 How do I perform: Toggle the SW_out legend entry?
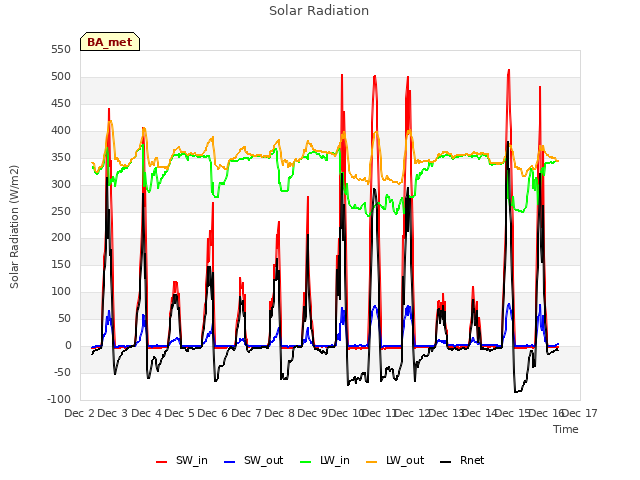coord(253,460)
